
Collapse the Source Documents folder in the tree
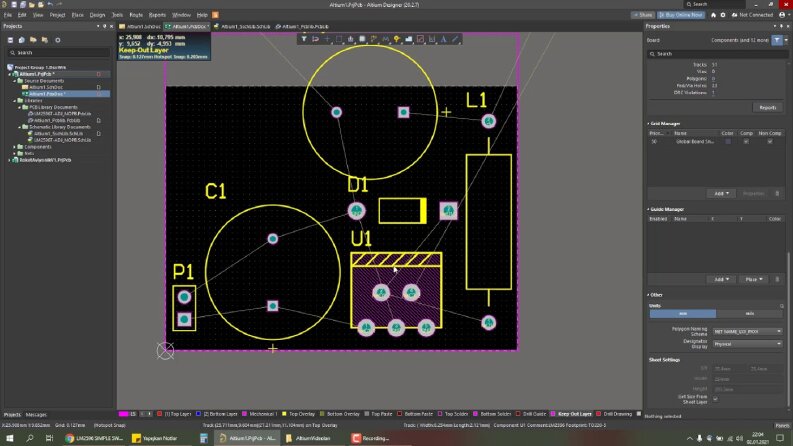14,81
